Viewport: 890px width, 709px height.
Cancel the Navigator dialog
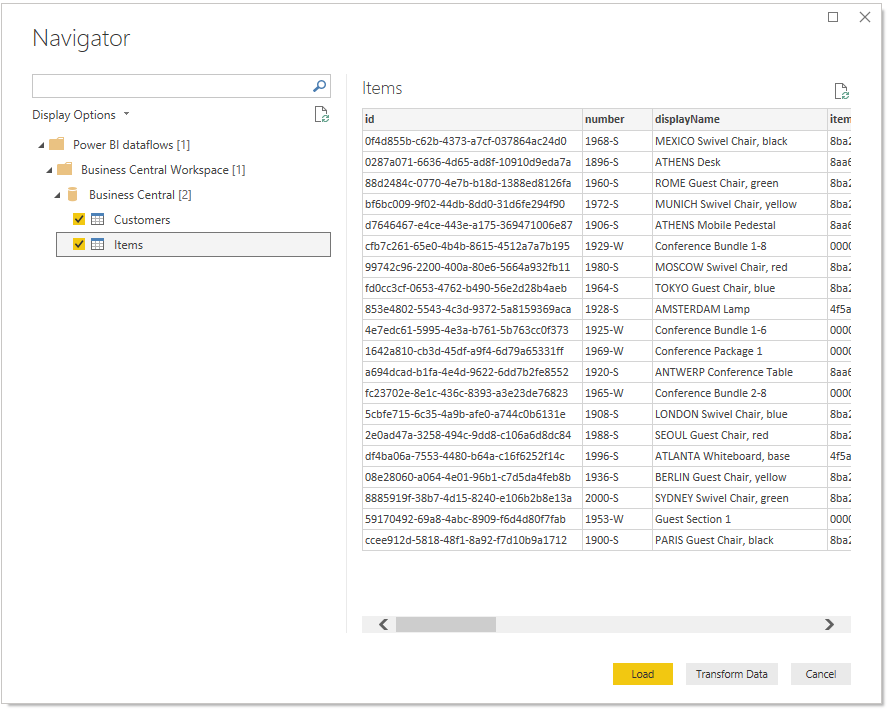click(x=820, y=674)
